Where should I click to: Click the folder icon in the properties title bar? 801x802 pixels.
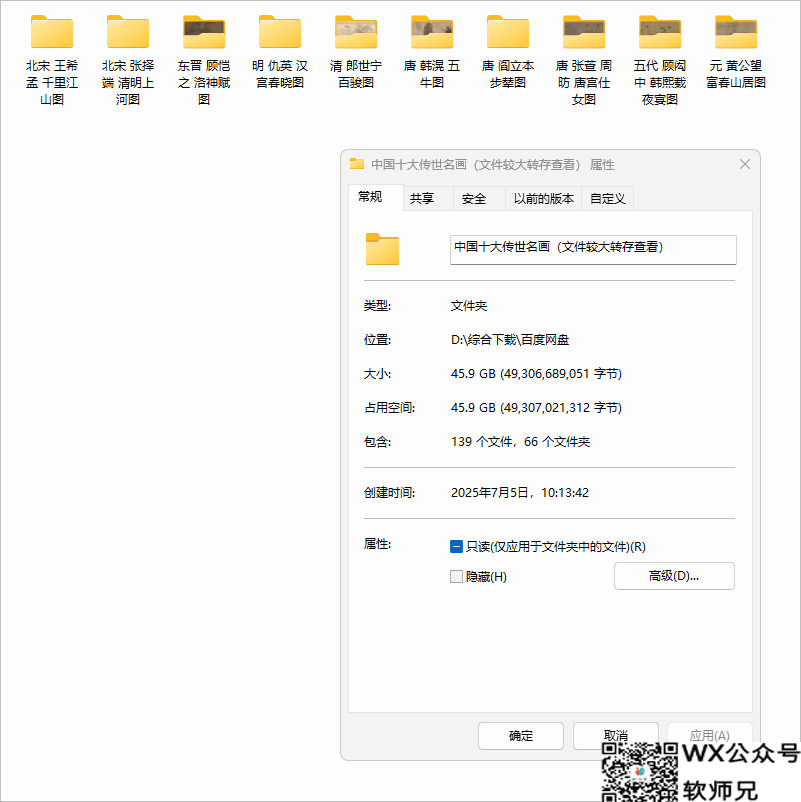(x=357, y=164)
